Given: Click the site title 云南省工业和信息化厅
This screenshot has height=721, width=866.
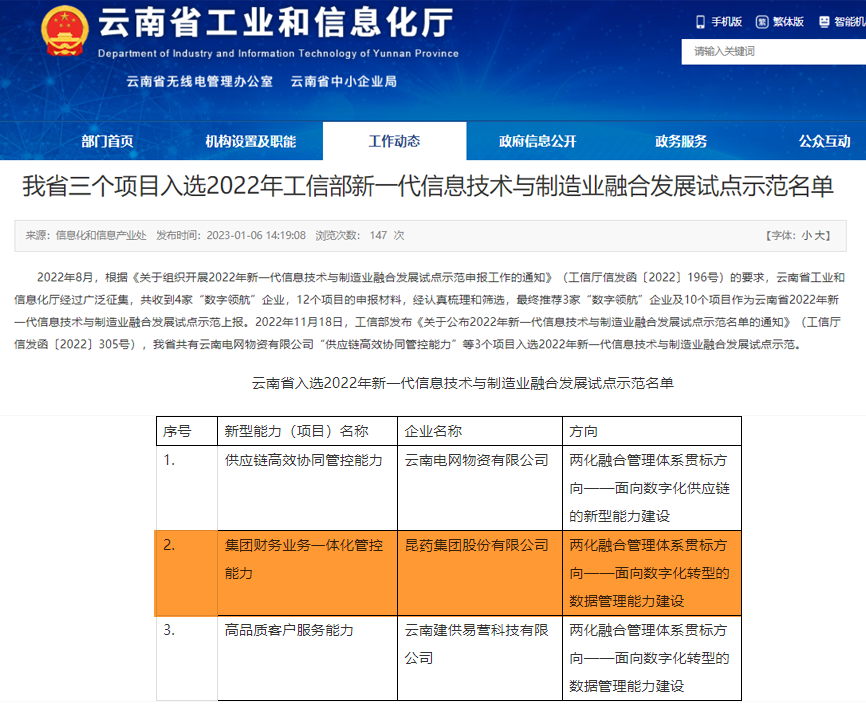Looking at the screenshot, I should [276, 23].
